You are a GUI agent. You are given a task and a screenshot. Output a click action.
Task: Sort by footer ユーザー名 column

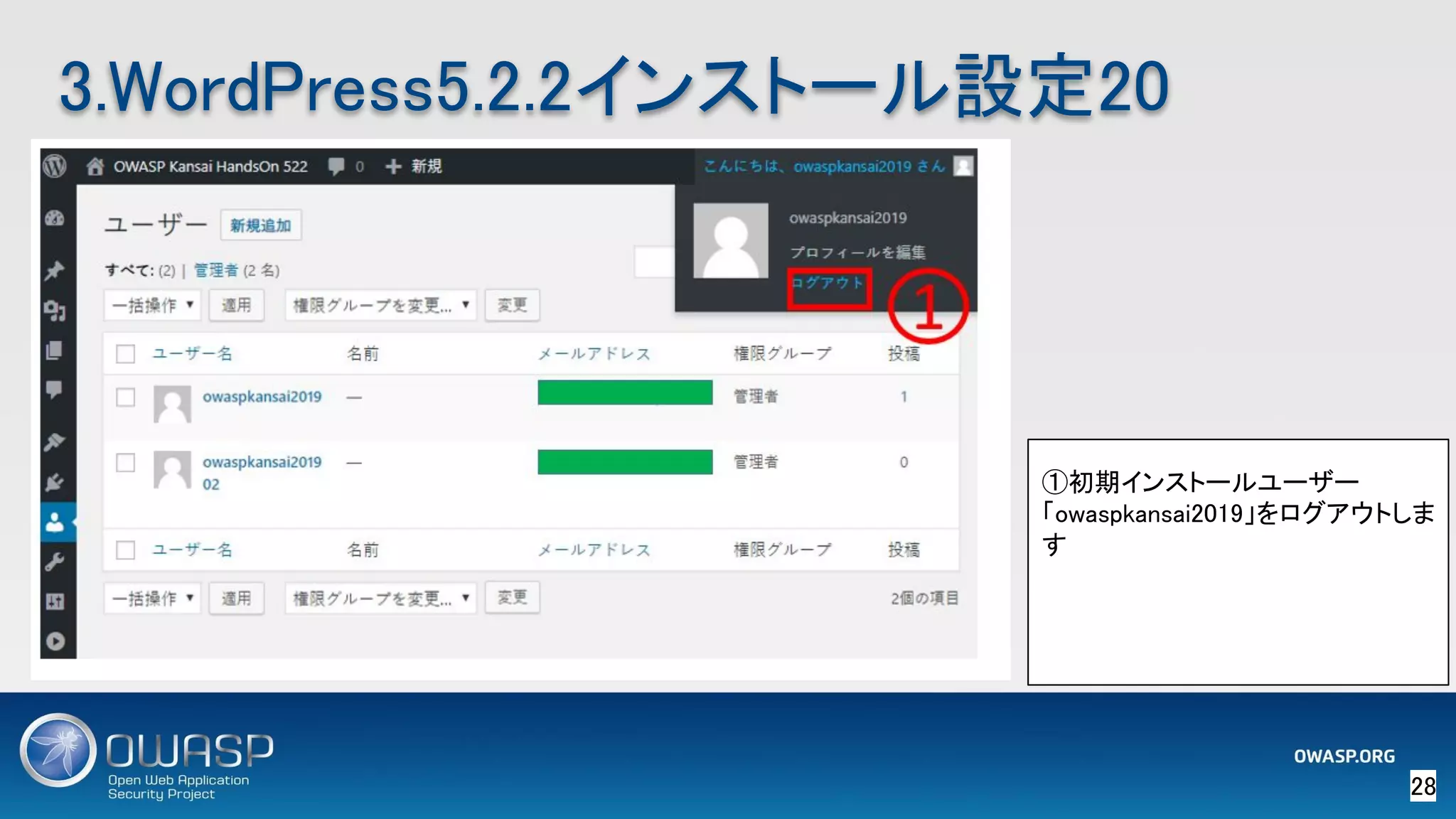[x=193, y=550]
